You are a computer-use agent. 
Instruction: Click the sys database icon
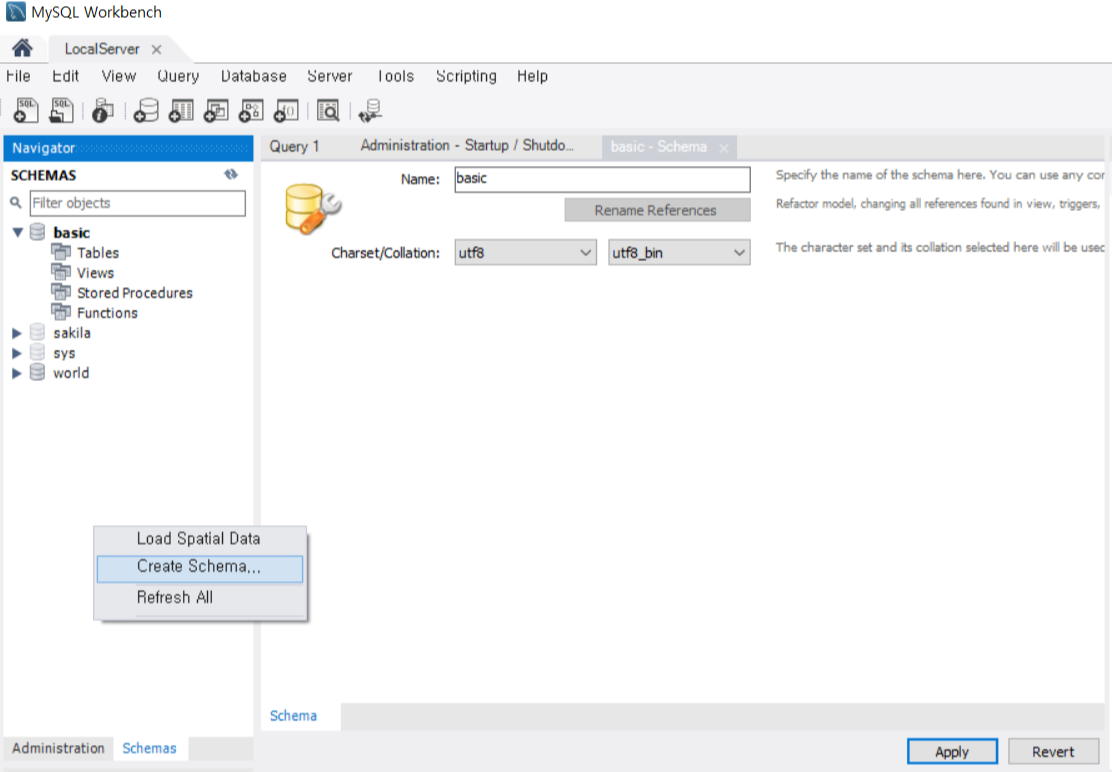tap(38, 352)
